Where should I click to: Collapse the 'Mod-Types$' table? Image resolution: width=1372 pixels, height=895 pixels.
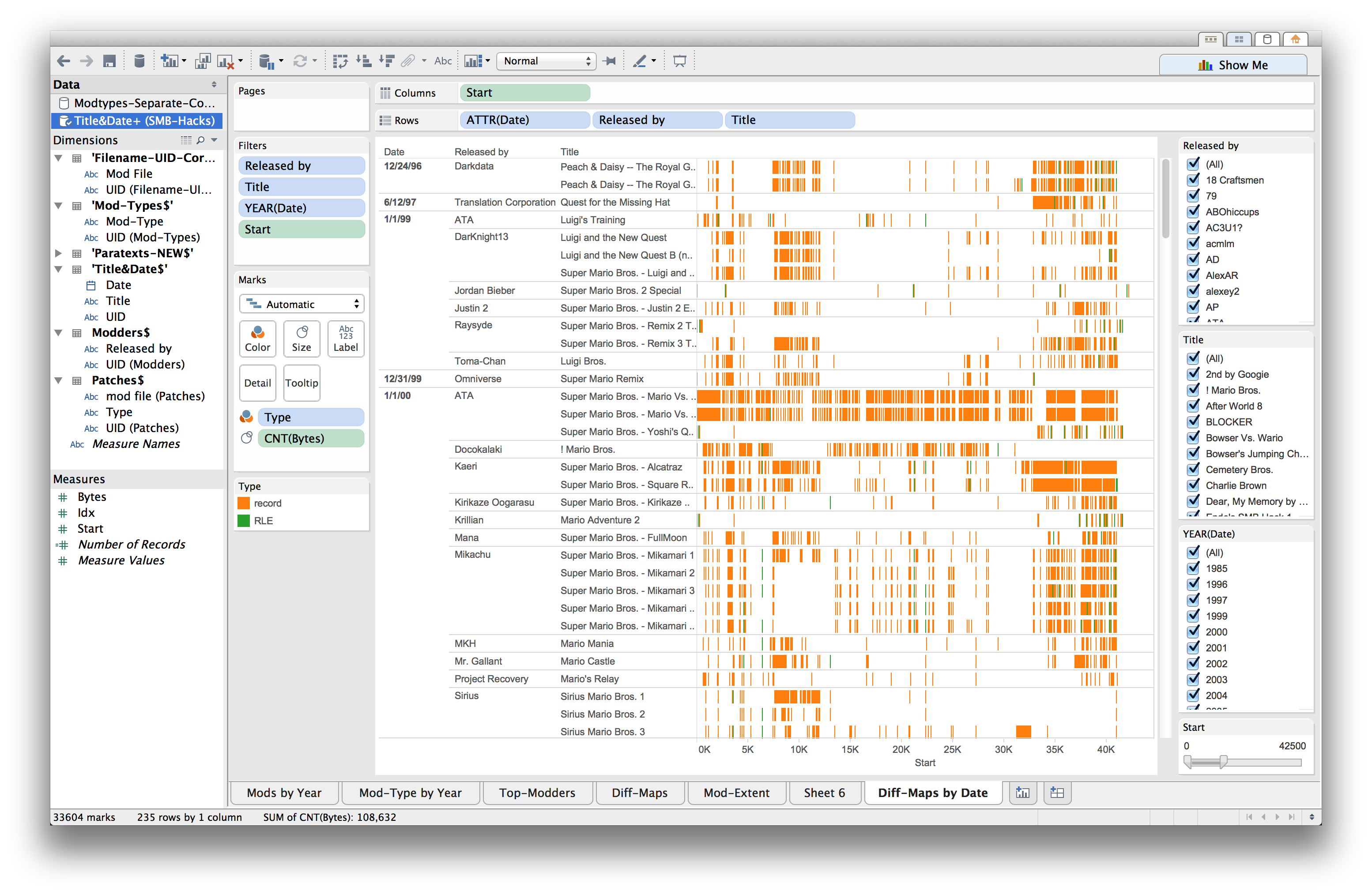click(59, 206)
